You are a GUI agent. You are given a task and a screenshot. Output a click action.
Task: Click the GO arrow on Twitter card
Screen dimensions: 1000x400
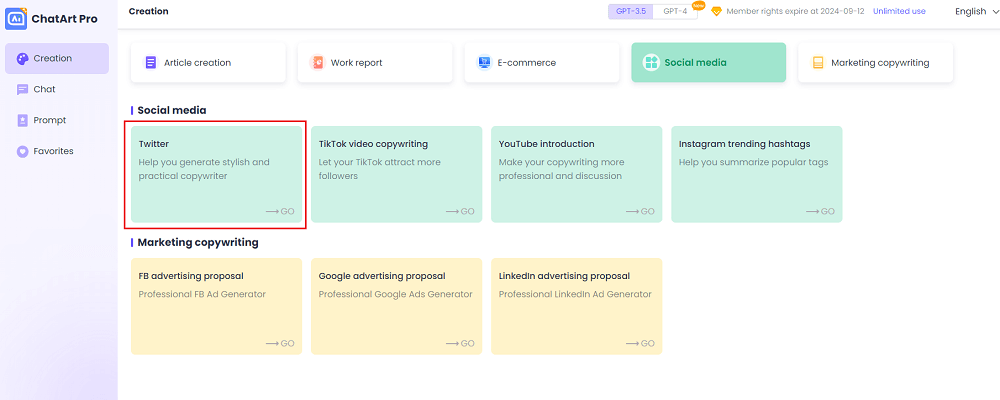click(280, 211)
